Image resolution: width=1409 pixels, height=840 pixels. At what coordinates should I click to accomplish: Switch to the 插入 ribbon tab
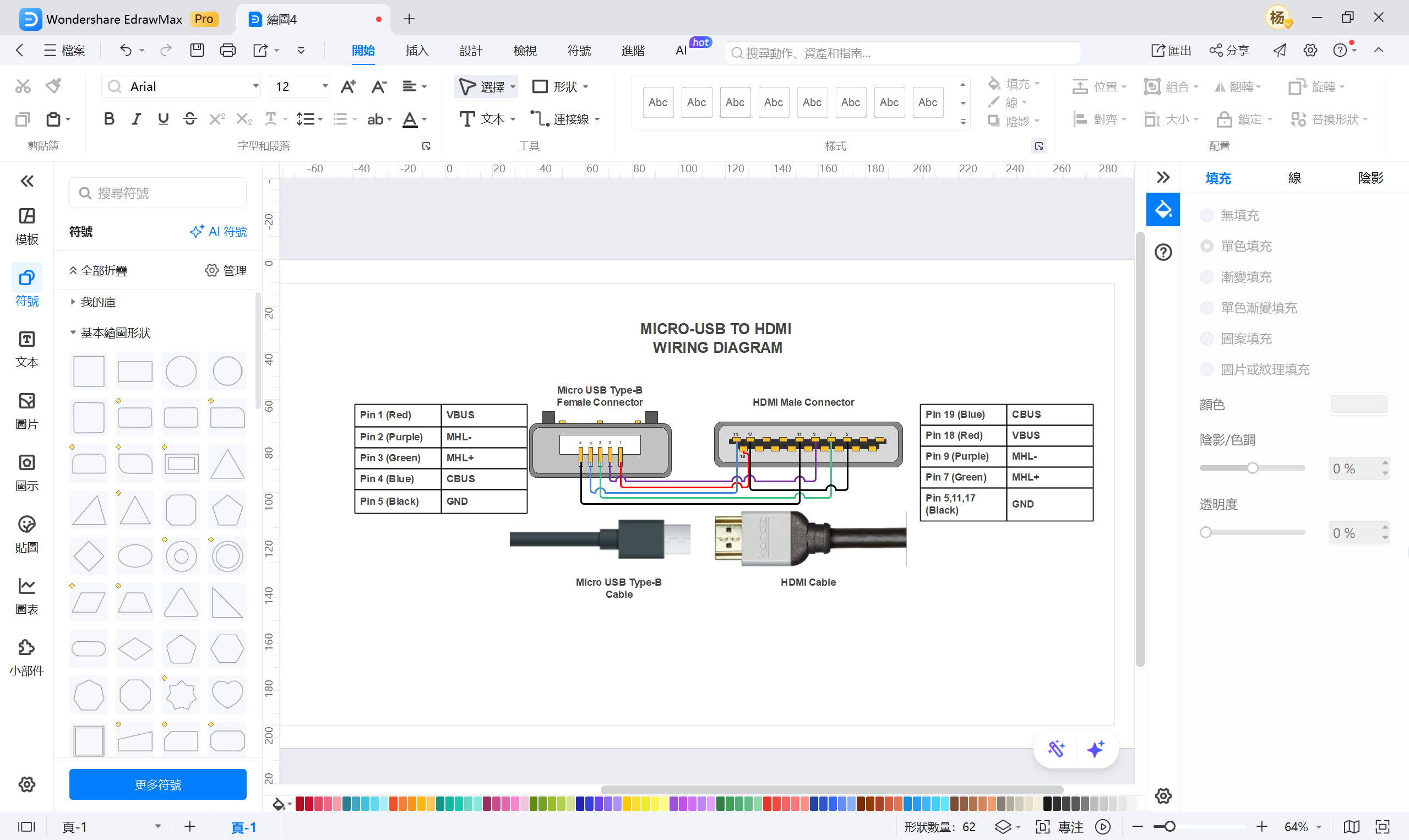point(417,50)
